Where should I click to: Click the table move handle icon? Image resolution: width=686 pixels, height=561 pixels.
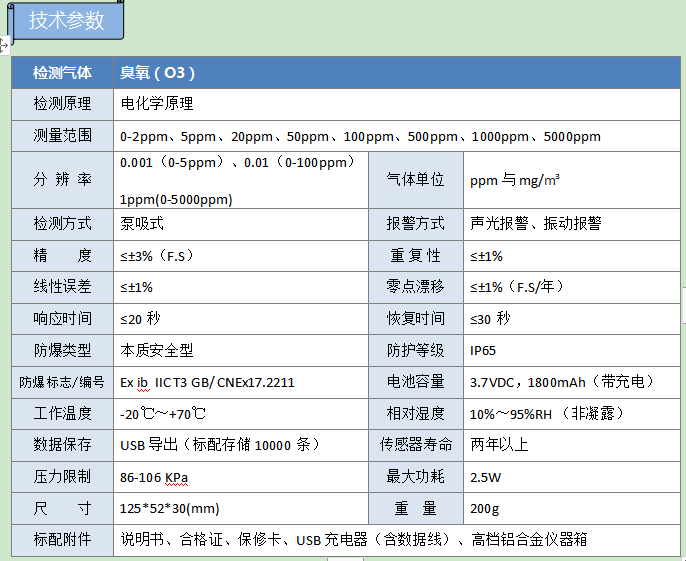(4, 44)
